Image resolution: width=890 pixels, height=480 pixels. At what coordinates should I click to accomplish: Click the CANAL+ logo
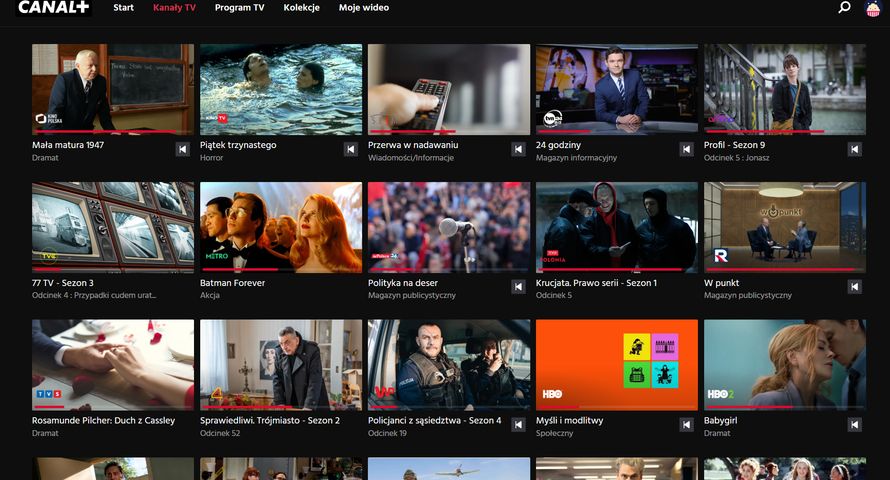click(54, 7)
